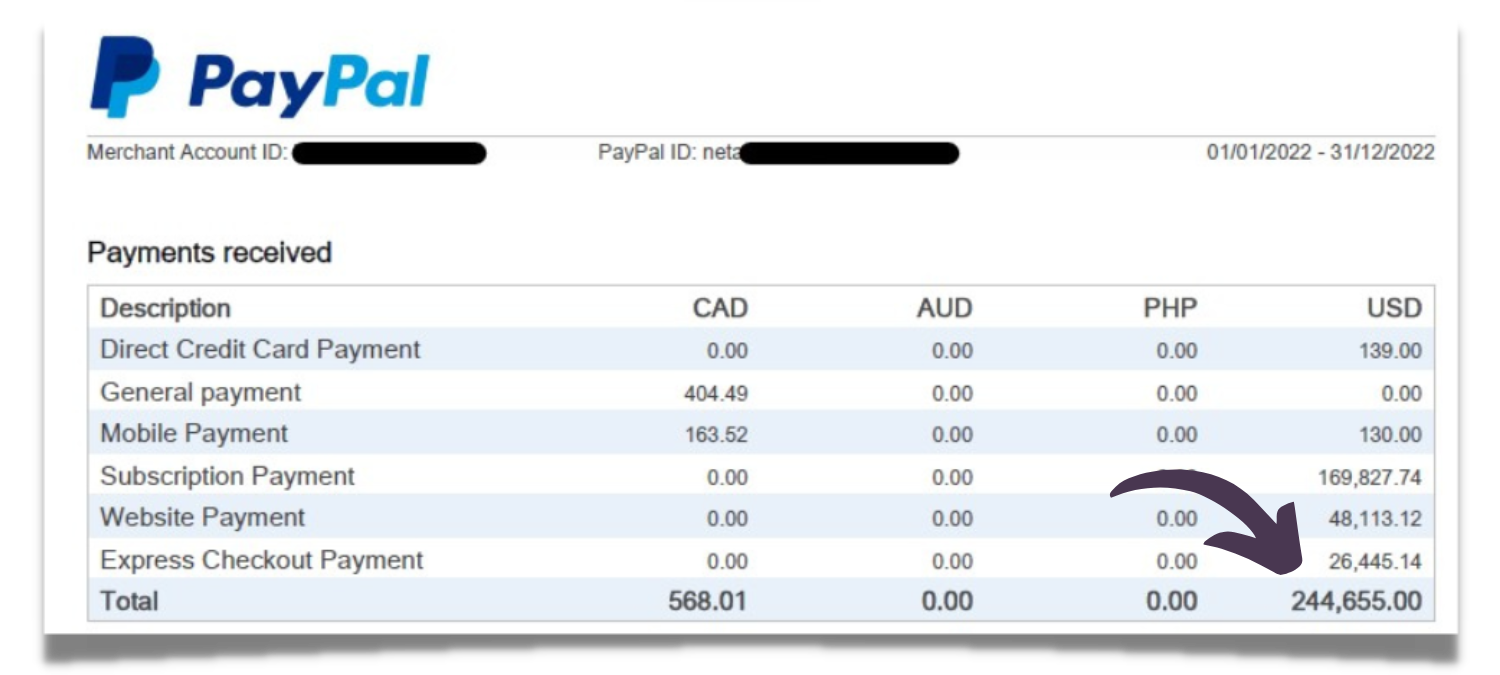Select the "Subscription Payment" row label
The image size is (1500, 675).
click(228, 476)
